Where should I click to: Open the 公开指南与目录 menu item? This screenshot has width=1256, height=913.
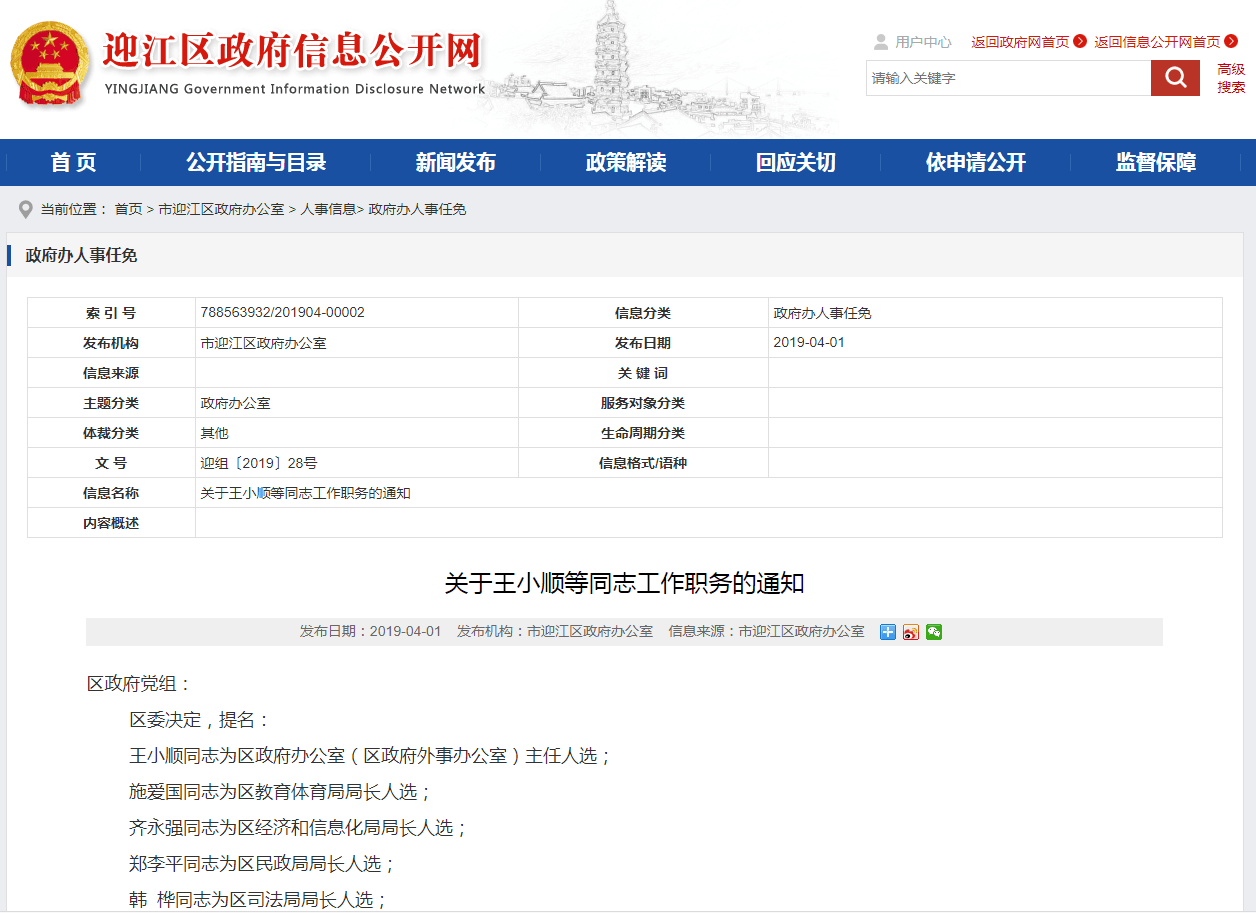click(256, 163)
